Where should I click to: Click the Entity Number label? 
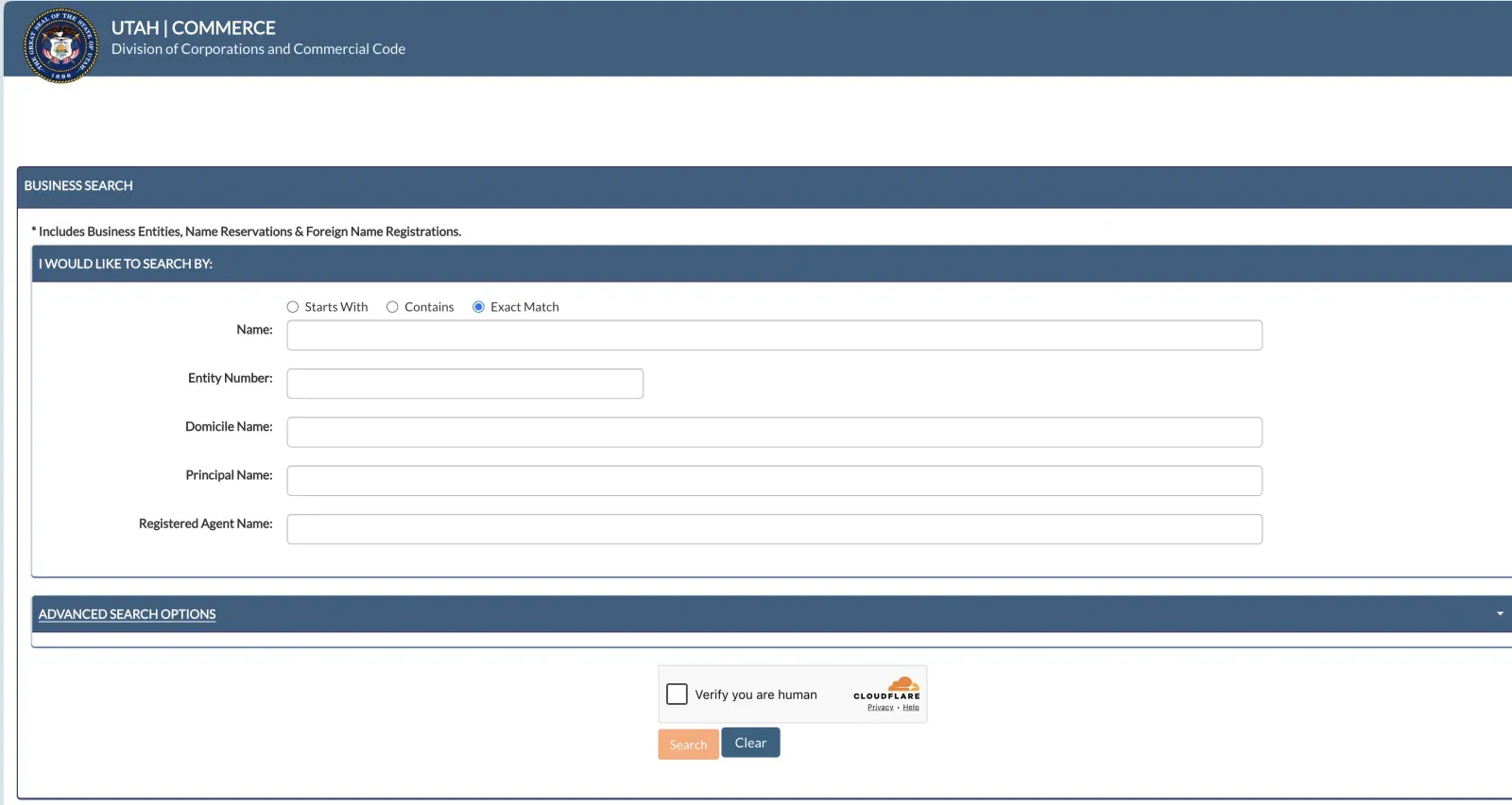pos(230,378)
